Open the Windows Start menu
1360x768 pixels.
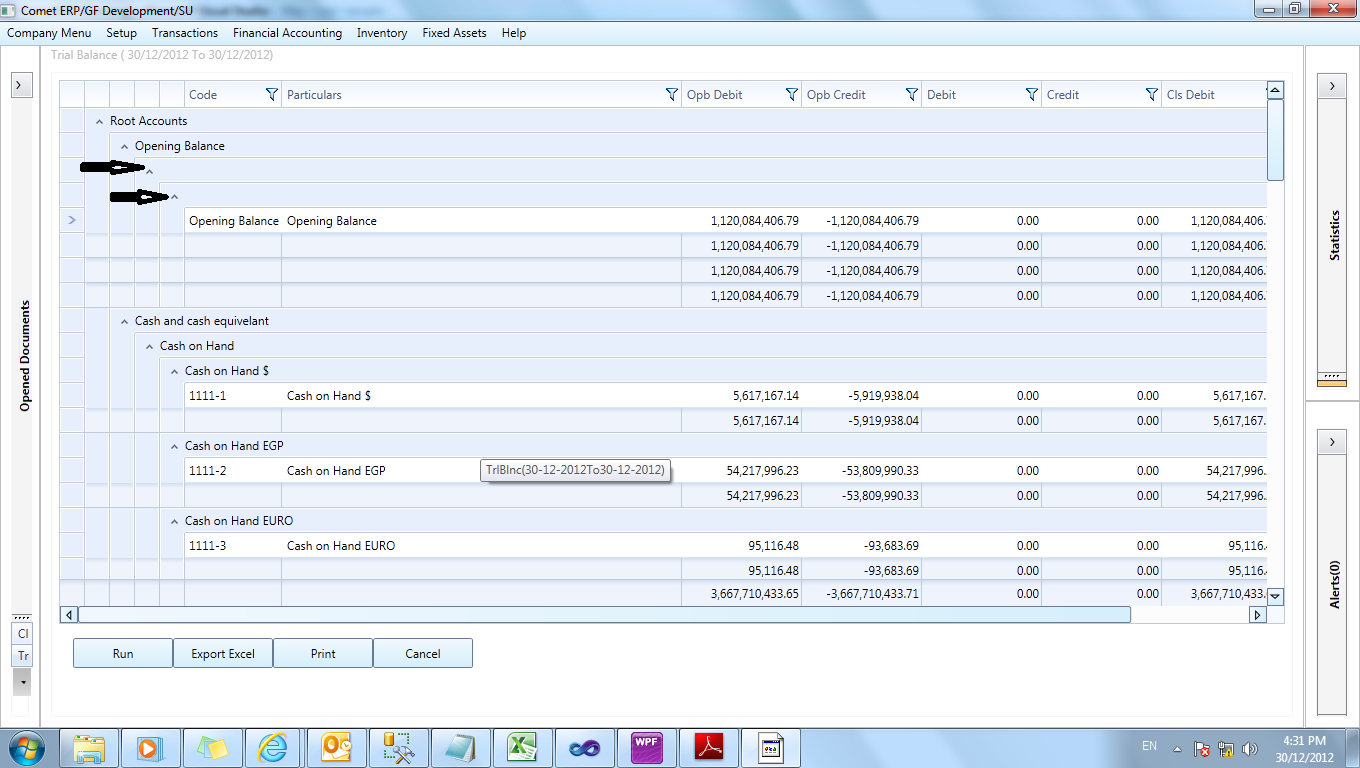24,747
